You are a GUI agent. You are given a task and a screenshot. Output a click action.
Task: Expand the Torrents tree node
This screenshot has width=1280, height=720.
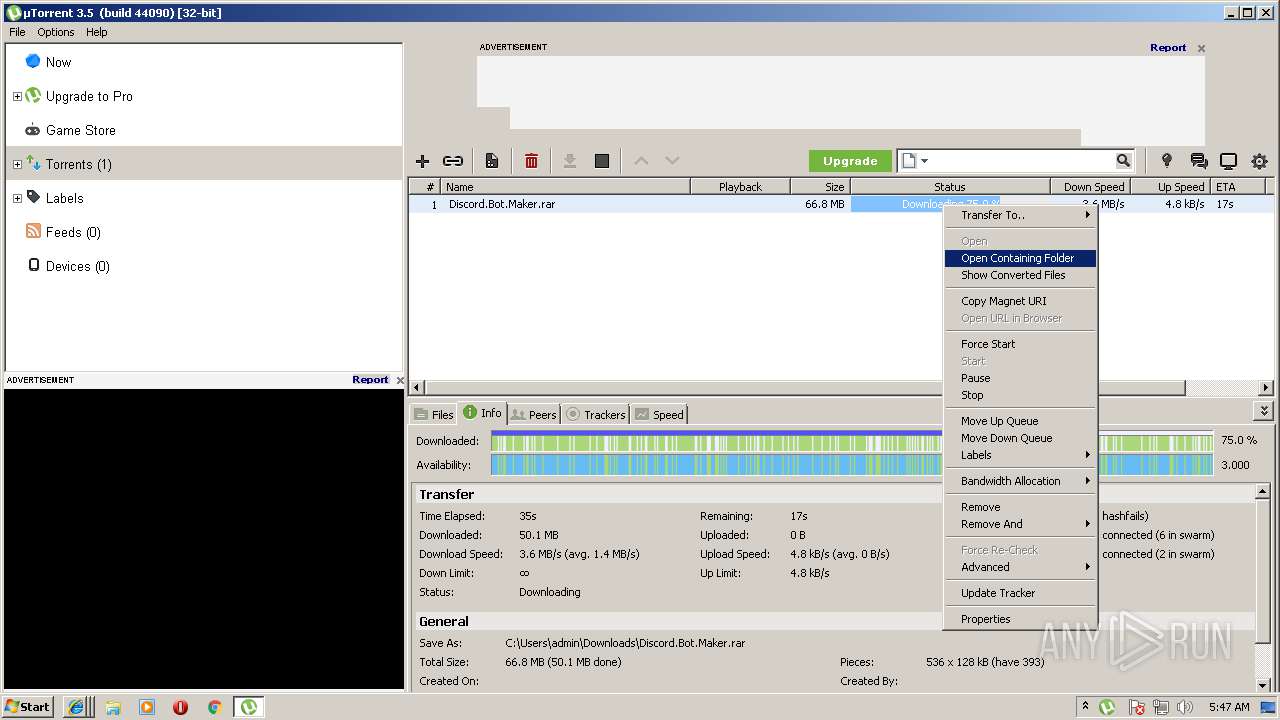(17, 164)
